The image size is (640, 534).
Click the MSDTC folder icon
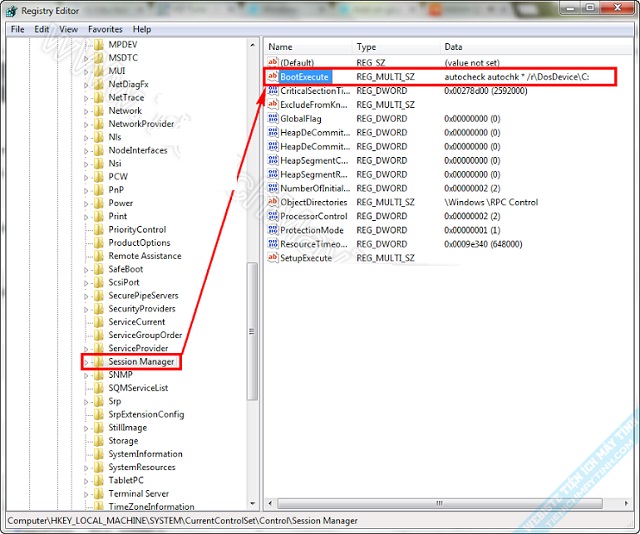click(98, 58)
